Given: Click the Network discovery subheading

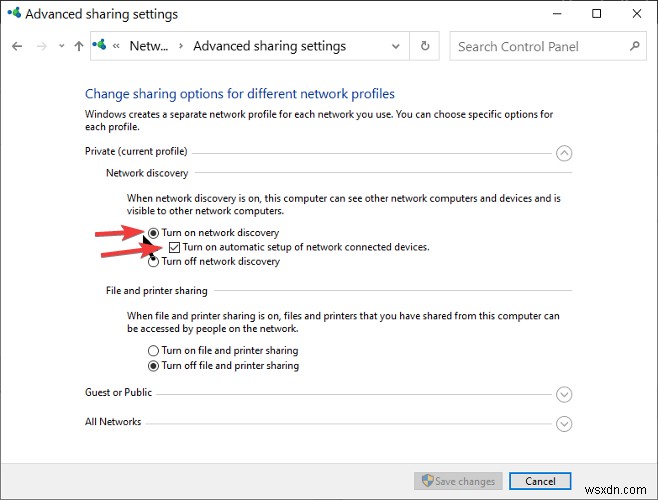Looking at the screenshot, I should click(x=147, y=173).
